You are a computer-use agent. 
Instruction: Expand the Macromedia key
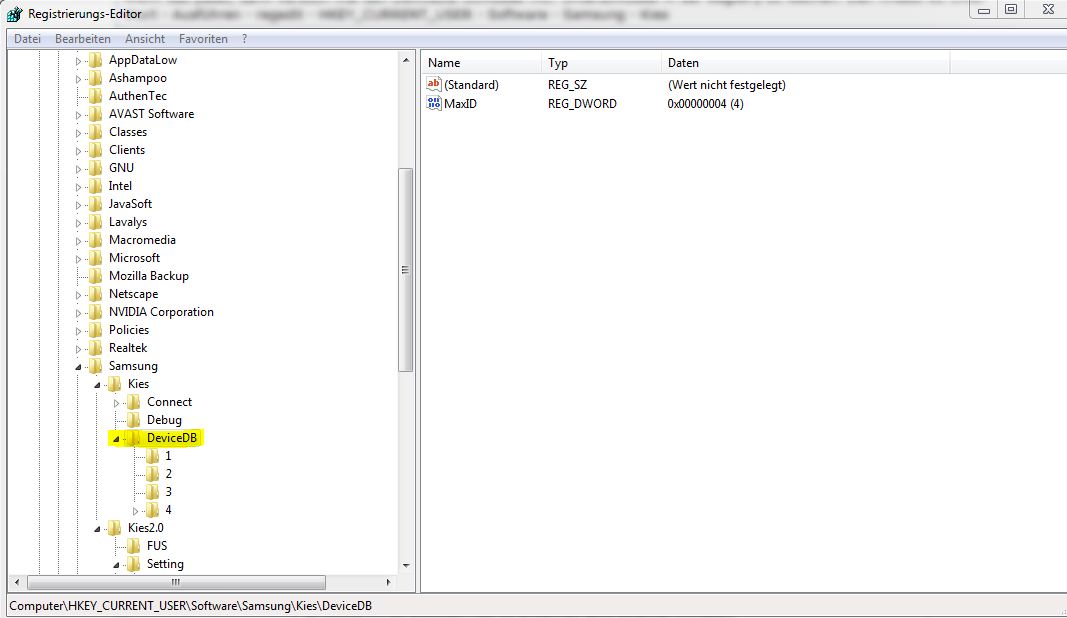pos(78,241)
